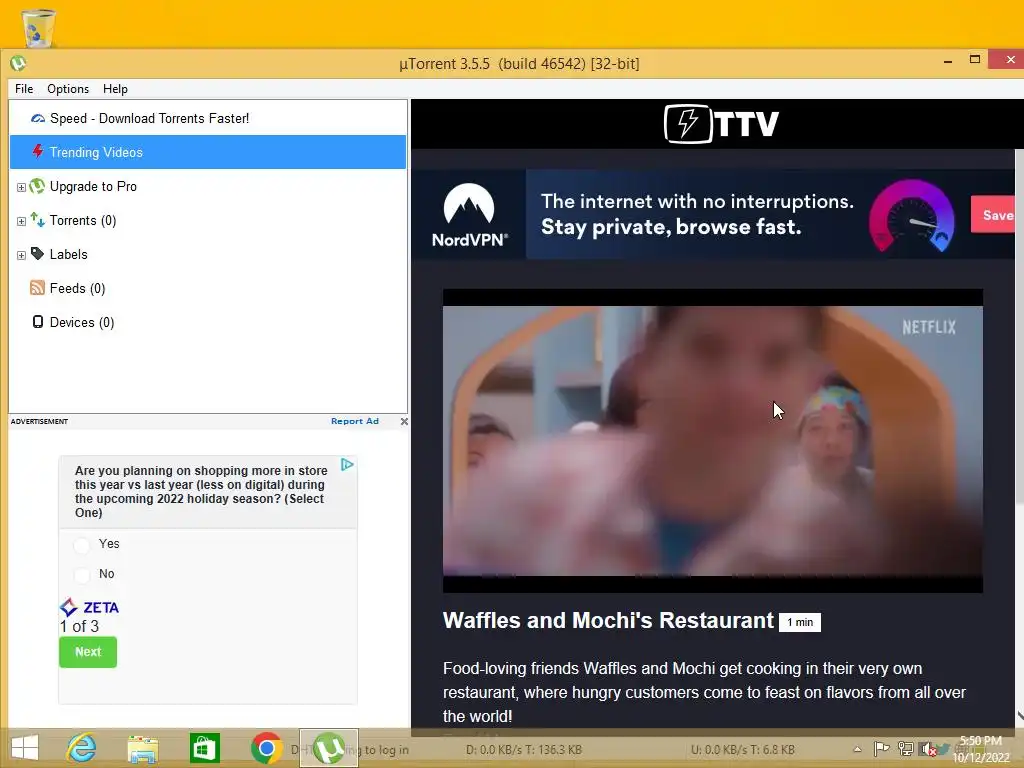Click the Next button in survey
The width and height of the screenshot is (1024, 768).
tap(88, 652)
